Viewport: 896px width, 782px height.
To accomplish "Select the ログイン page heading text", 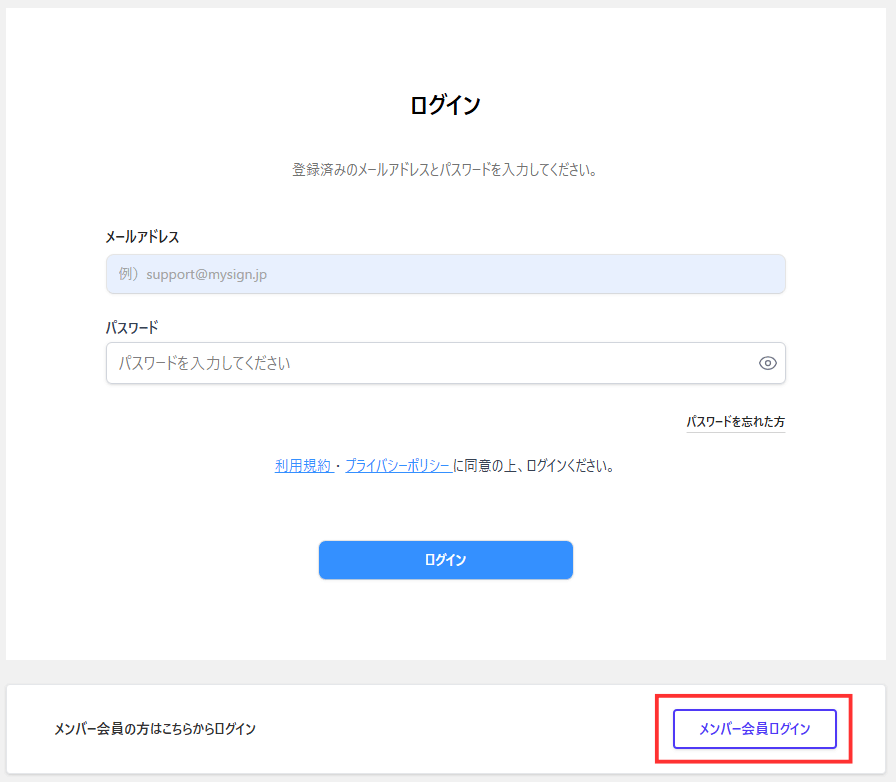I will (446, 105).
